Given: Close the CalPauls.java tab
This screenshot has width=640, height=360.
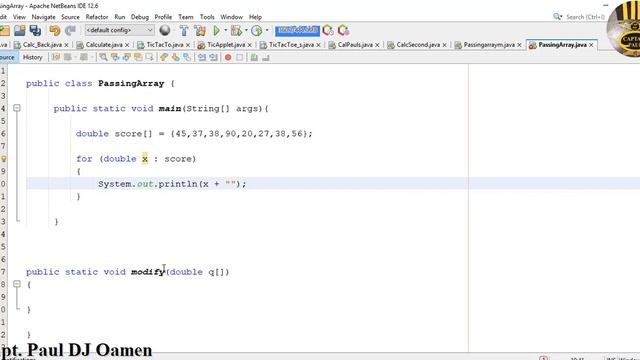Looking at the screenshot, I should [x=377, y=45].
